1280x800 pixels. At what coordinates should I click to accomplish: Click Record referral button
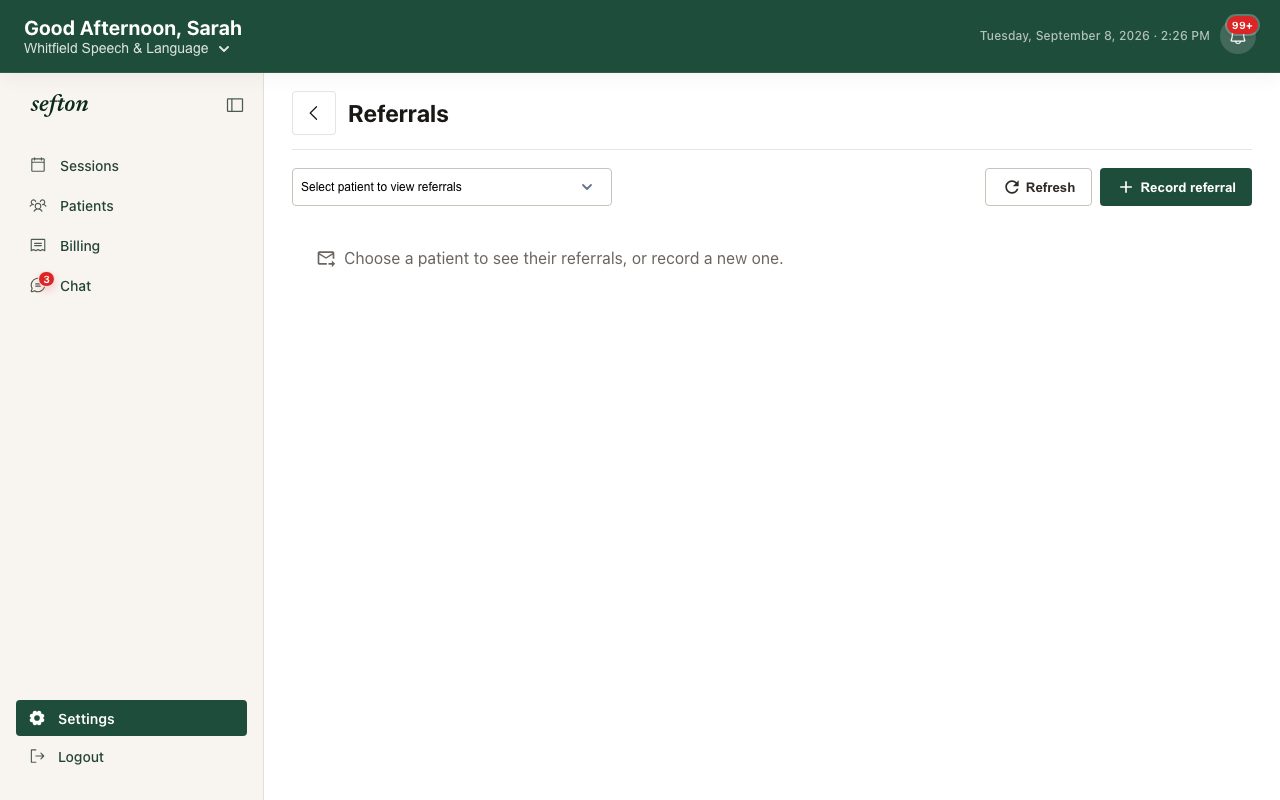click(x=1176, y=187)
